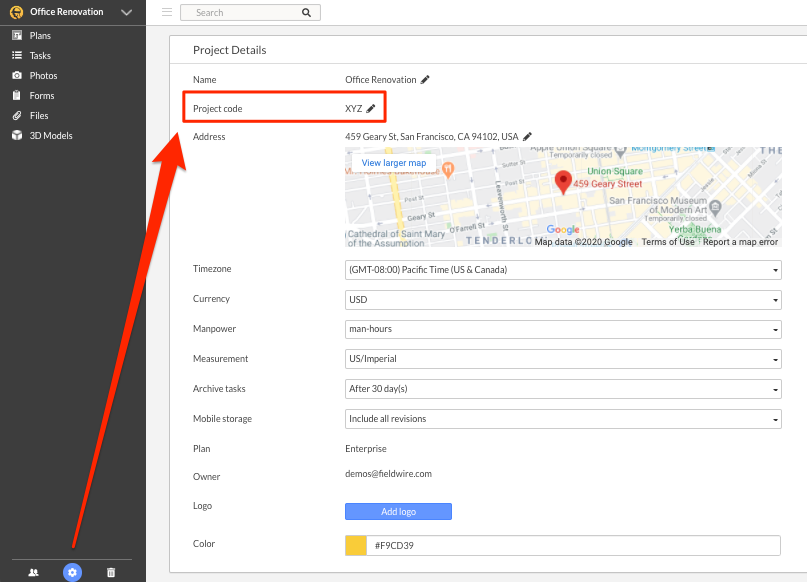Click the View larger map link
Screen dimensions: 807x582
coord(394,163)
